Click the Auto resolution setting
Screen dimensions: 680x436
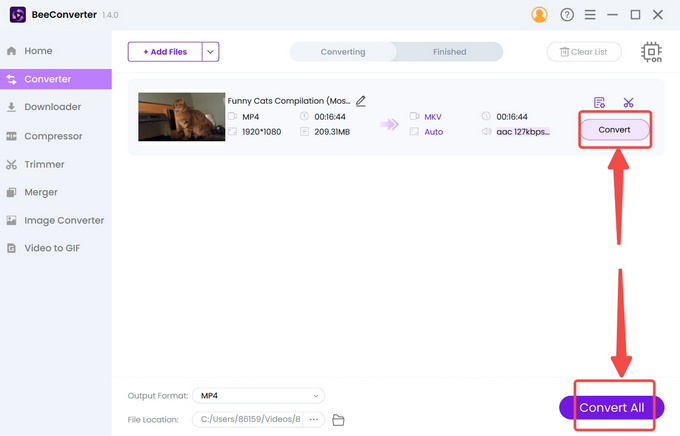click(434, 132)
